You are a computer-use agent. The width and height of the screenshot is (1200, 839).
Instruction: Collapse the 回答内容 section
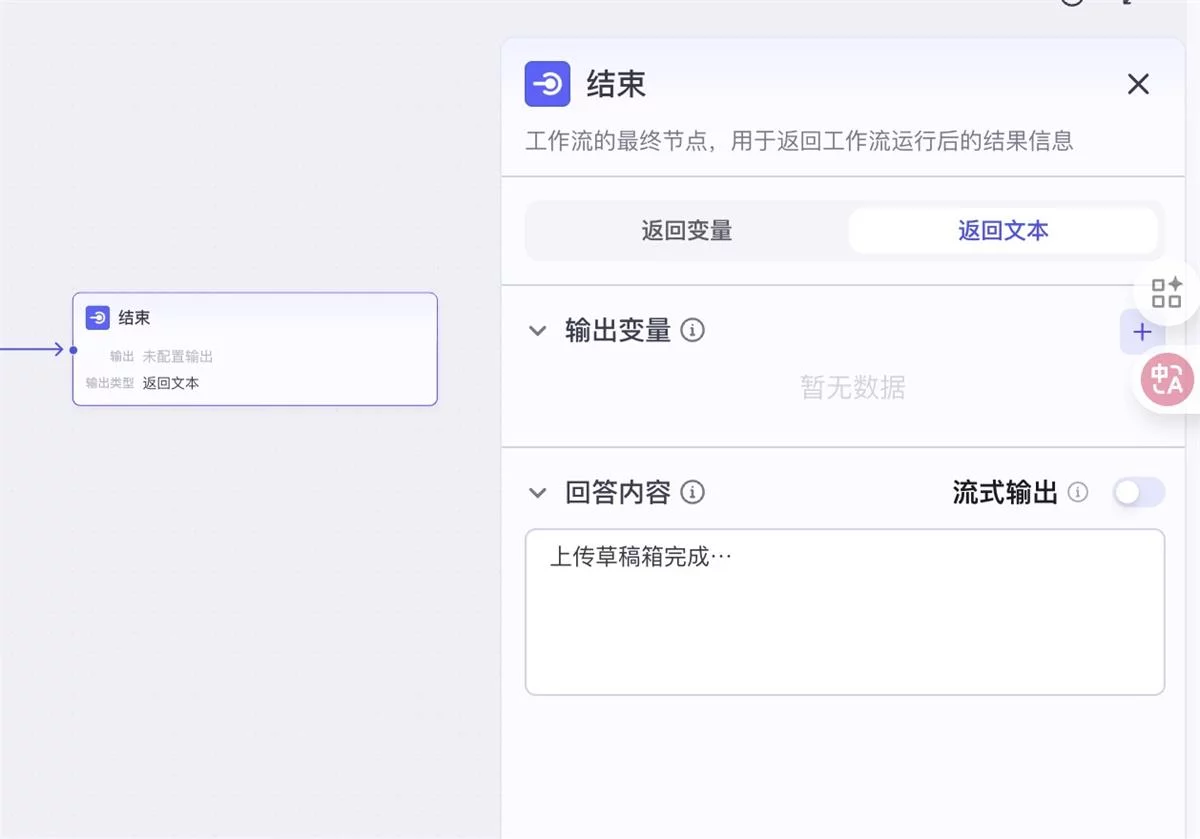[537, 492]
